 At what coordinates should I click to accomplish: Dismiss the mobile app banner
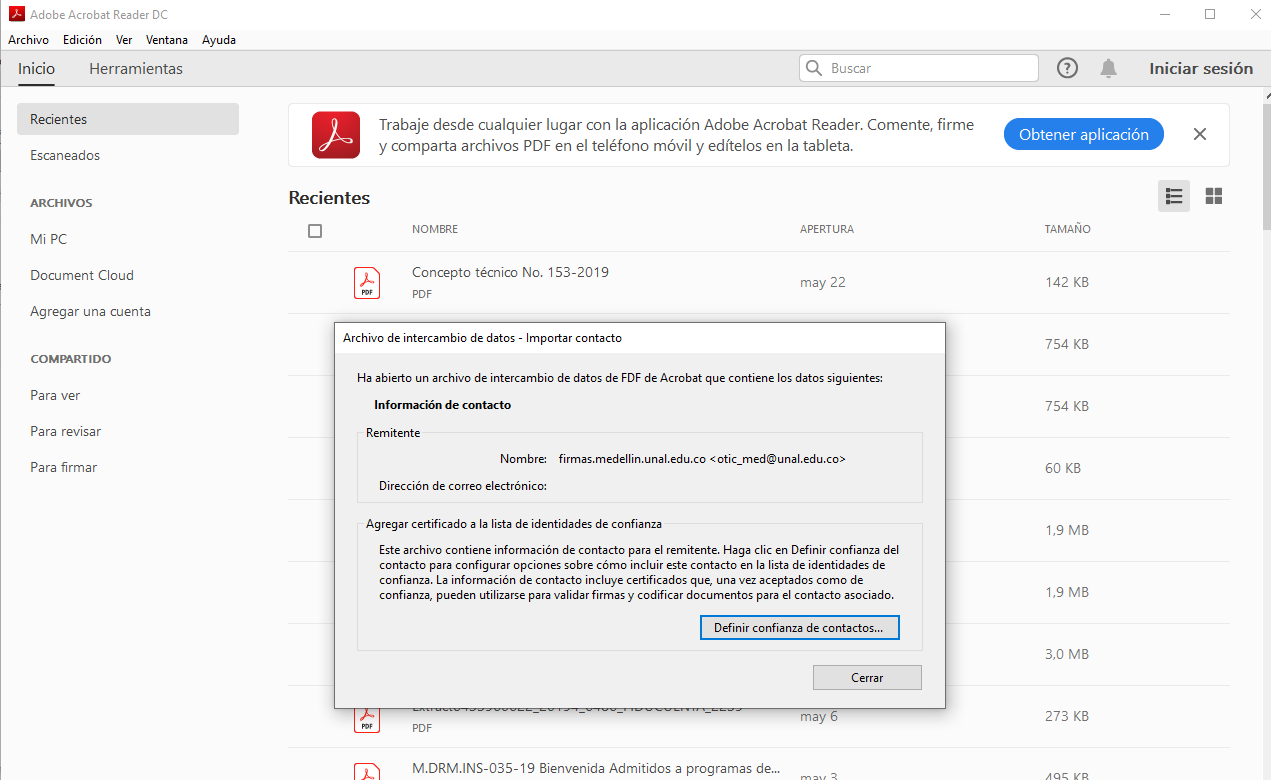click(x=1200, y=134)
